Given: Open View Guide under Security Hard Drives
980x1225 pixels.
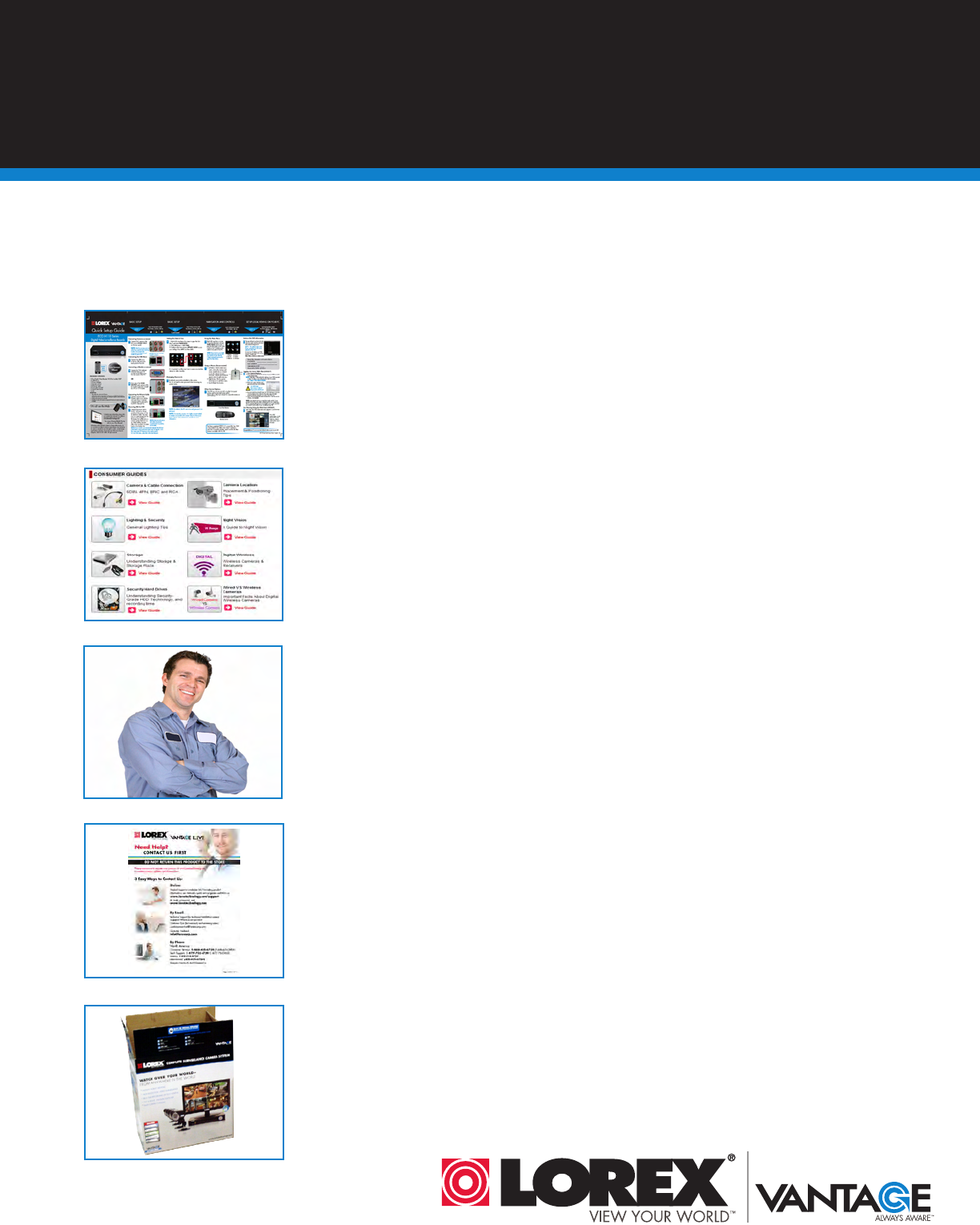Looking at the screenshot, I should [x=144, y=610].
